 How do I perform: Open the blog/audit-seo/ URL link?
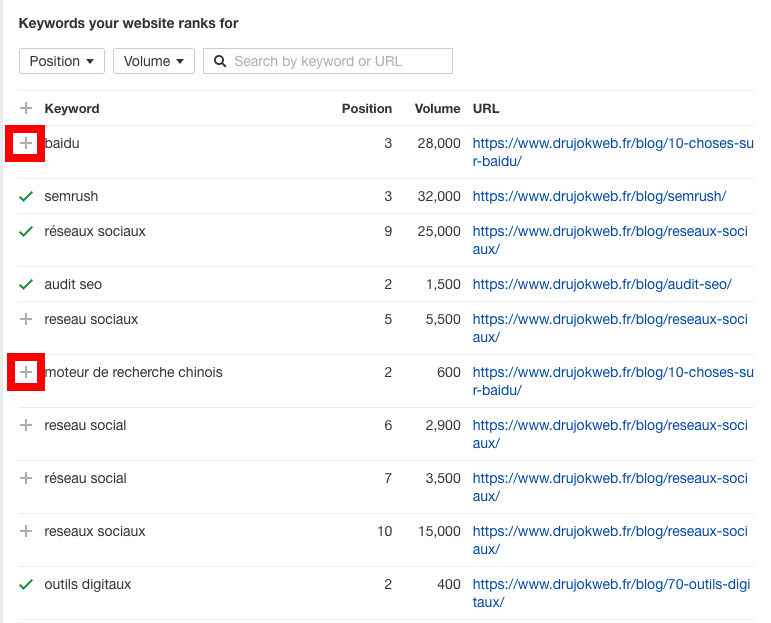602,284
